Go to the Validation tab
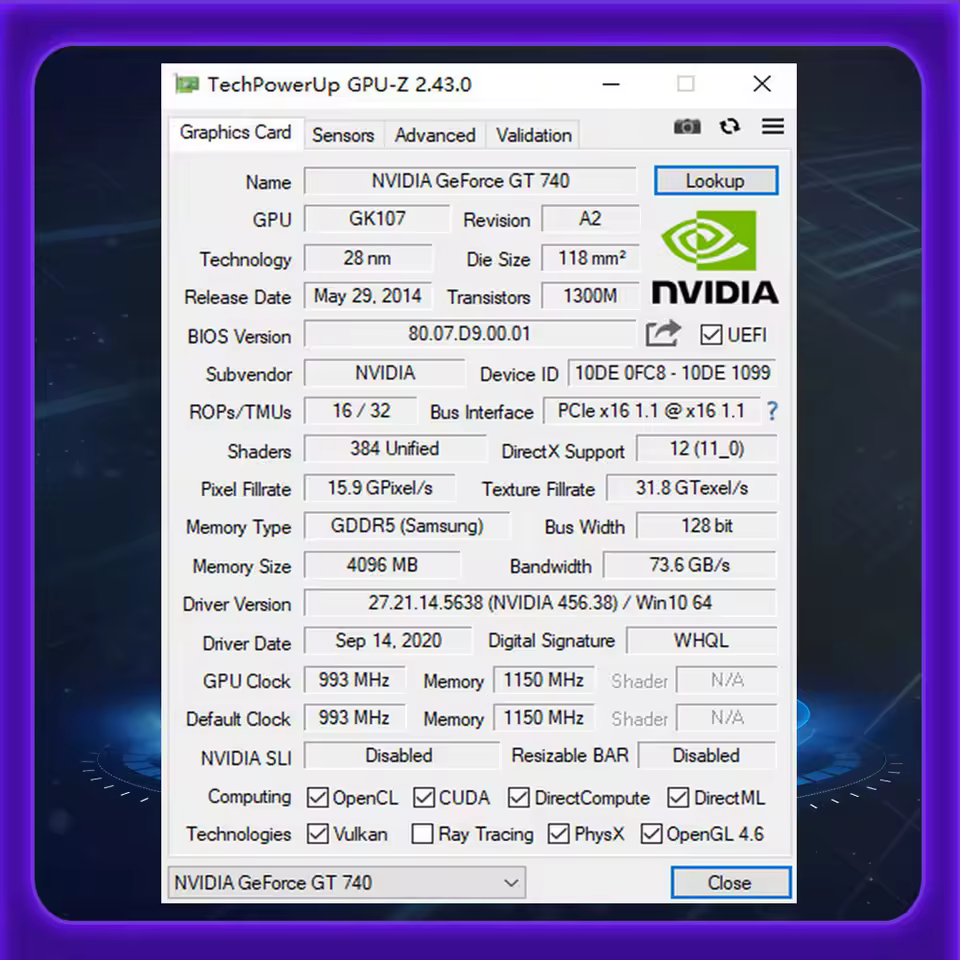 (533, 135)
